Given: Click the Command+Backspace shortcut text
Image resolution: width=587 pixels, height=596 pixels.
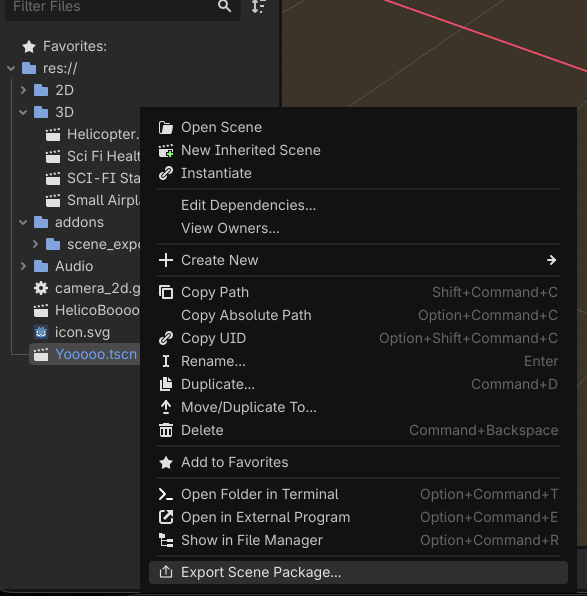Looking at the screenshot, I should tap(484, 430).
